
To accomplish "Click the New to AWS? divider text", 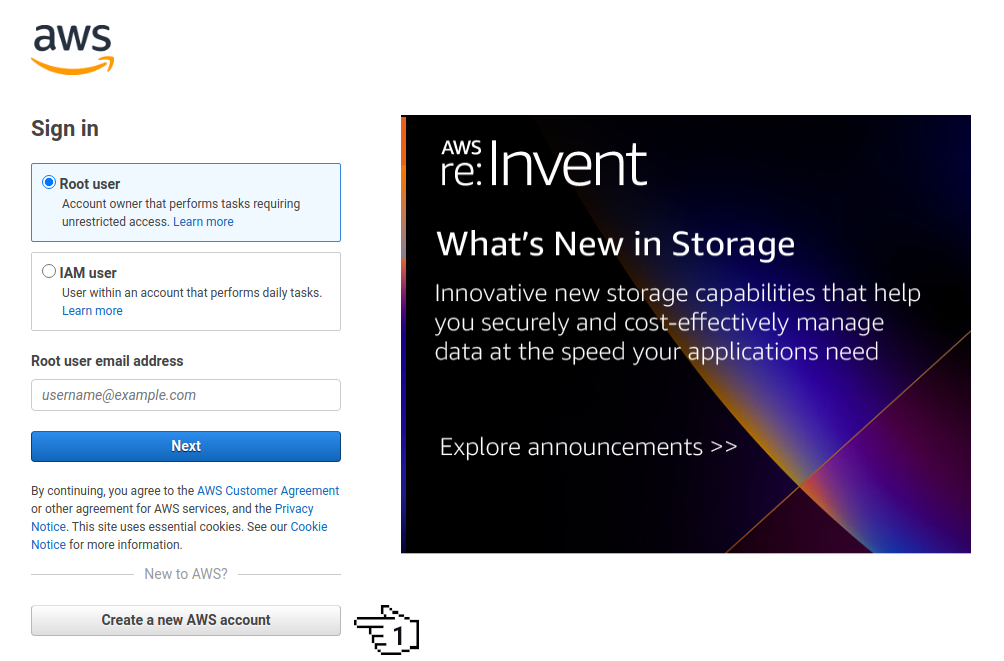I will (186, 574).
